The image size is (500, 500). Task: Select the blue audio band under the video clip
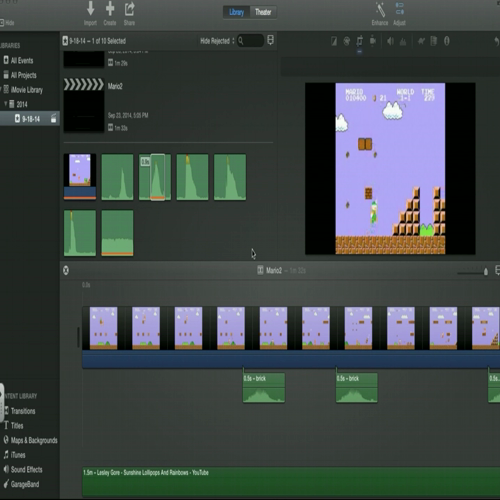tap(291, 359)
